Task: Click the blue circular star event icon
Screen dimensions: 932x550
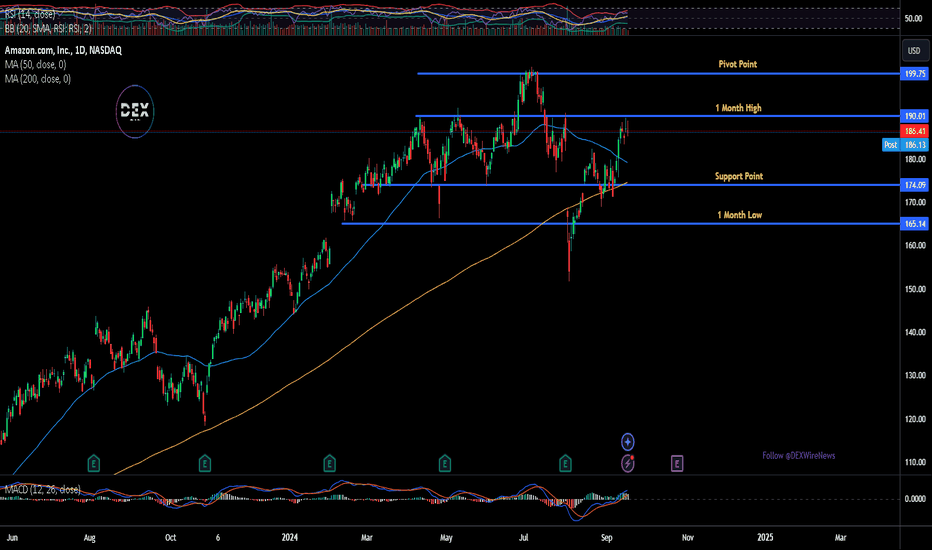Action: click(x=628, y=442)
